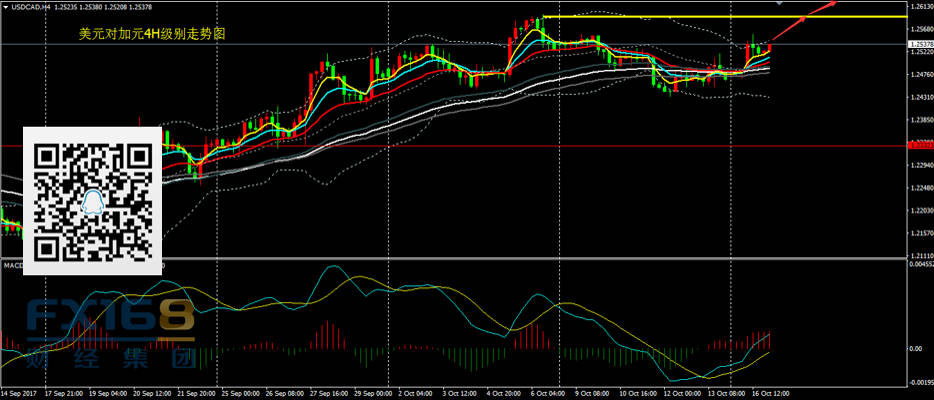Click the 29 Sep 00:00 time label
The width and height of the screenshot is (934, 400).
pyautogui.click(x=371, y=394)
